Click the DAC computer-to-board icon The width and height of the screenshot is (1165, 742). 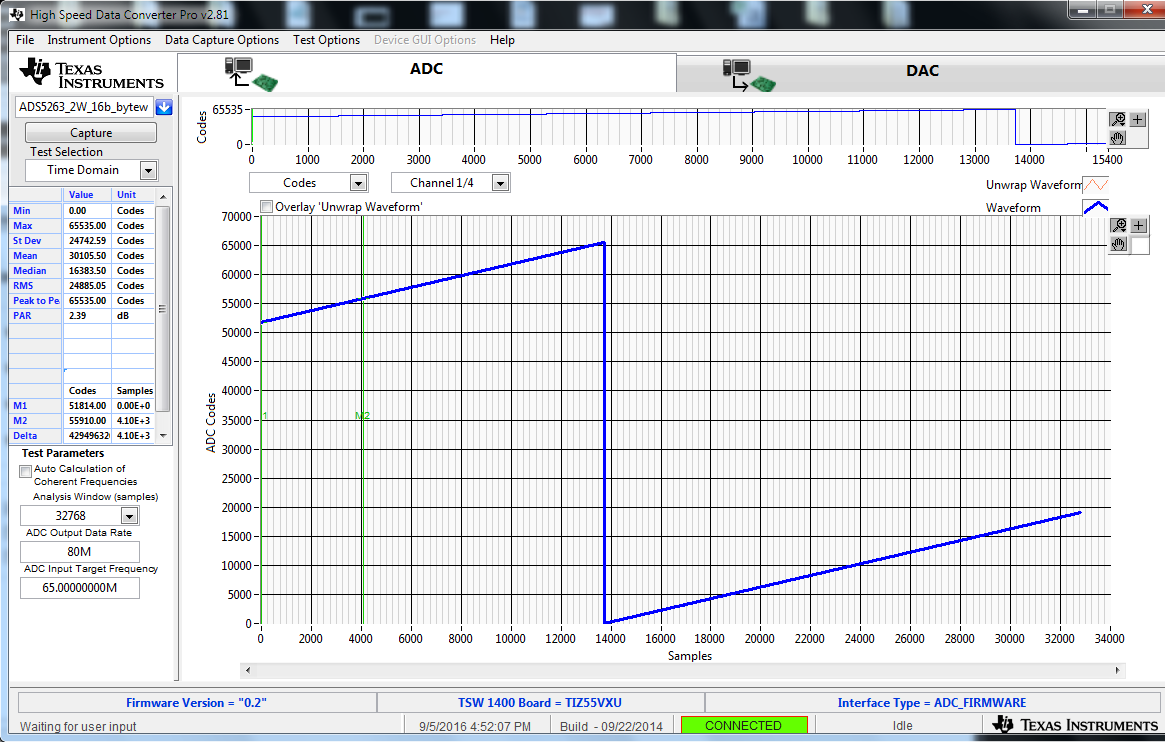tap(749, 75)
